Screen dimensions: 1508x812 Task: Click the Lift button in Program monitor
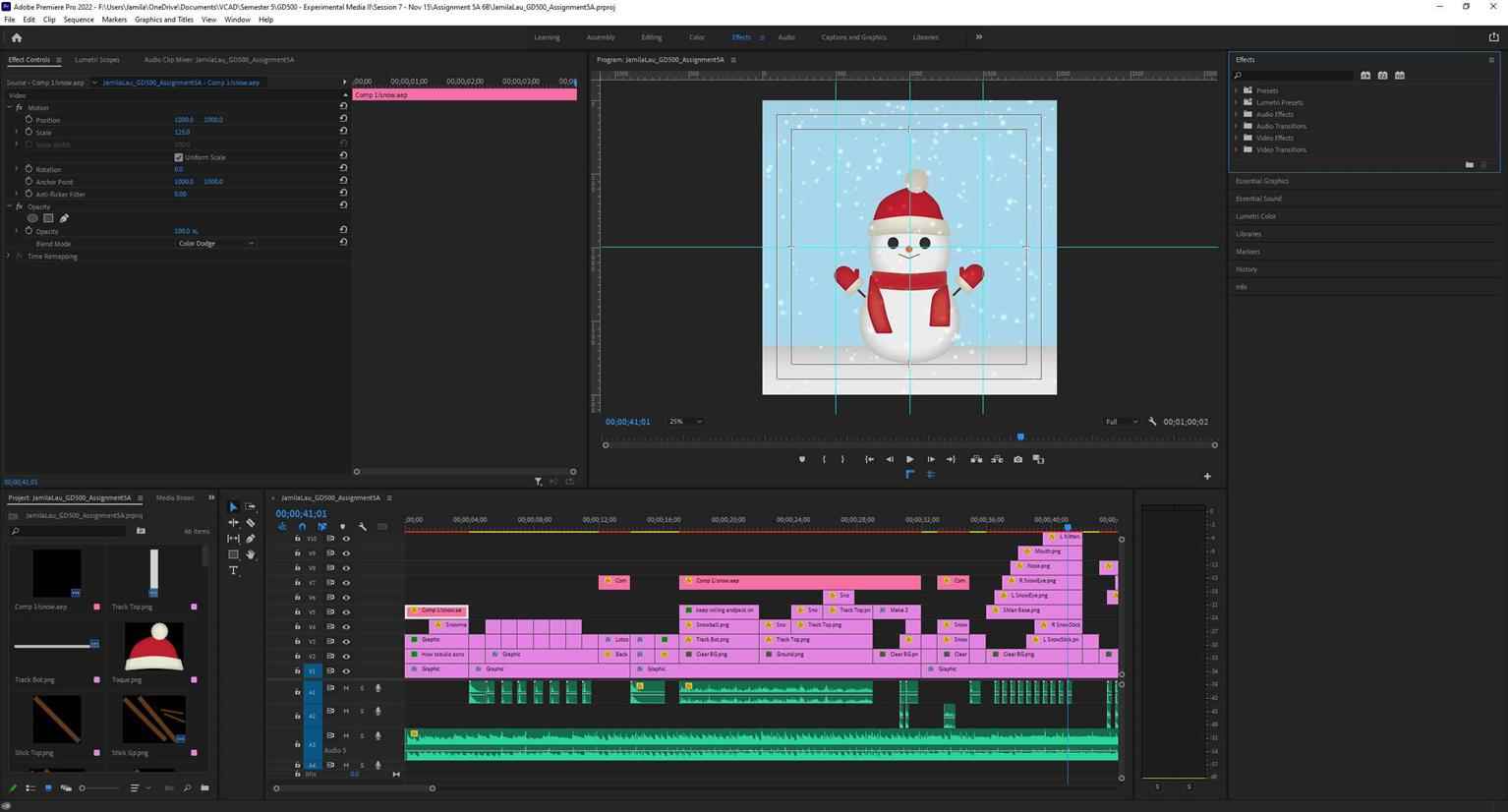tap(976, 459)
